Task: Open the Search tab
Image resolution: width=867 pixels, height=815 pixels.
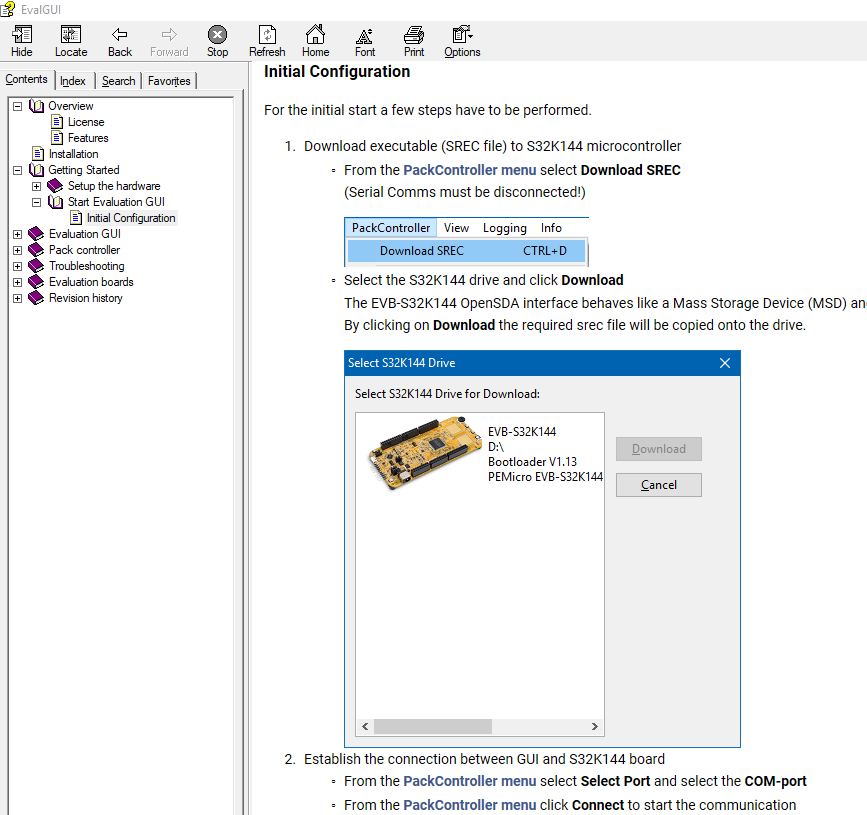Action: pos(117,79)
